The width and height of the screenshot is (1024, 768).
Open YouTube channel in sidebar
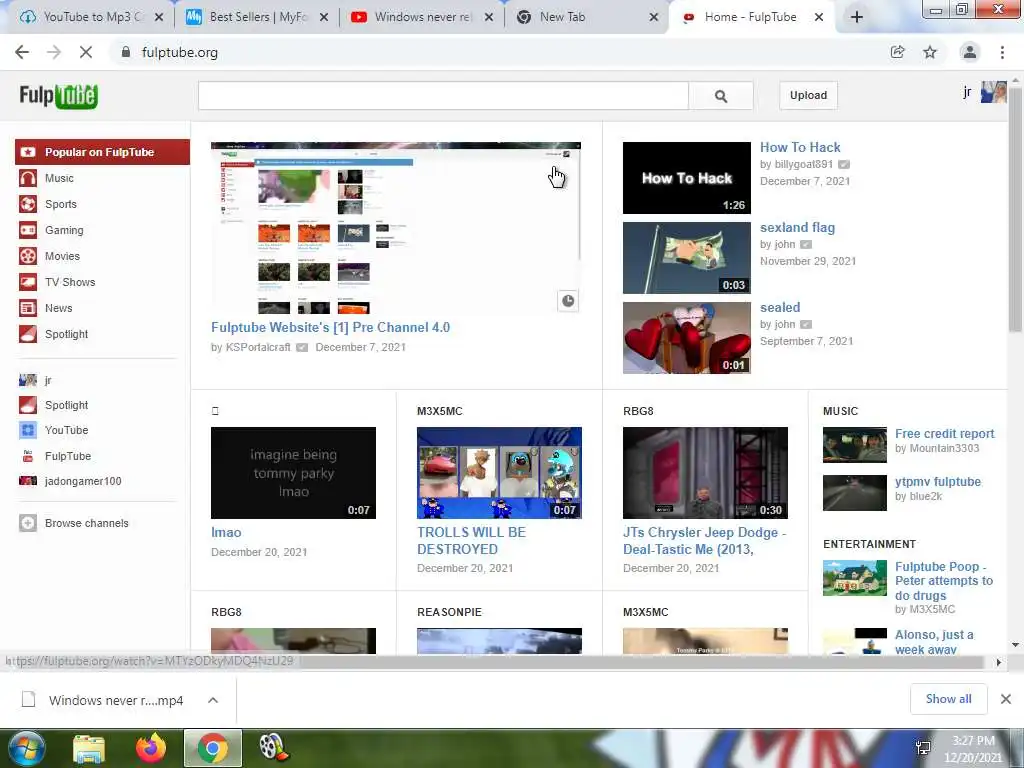pos(66,430)
